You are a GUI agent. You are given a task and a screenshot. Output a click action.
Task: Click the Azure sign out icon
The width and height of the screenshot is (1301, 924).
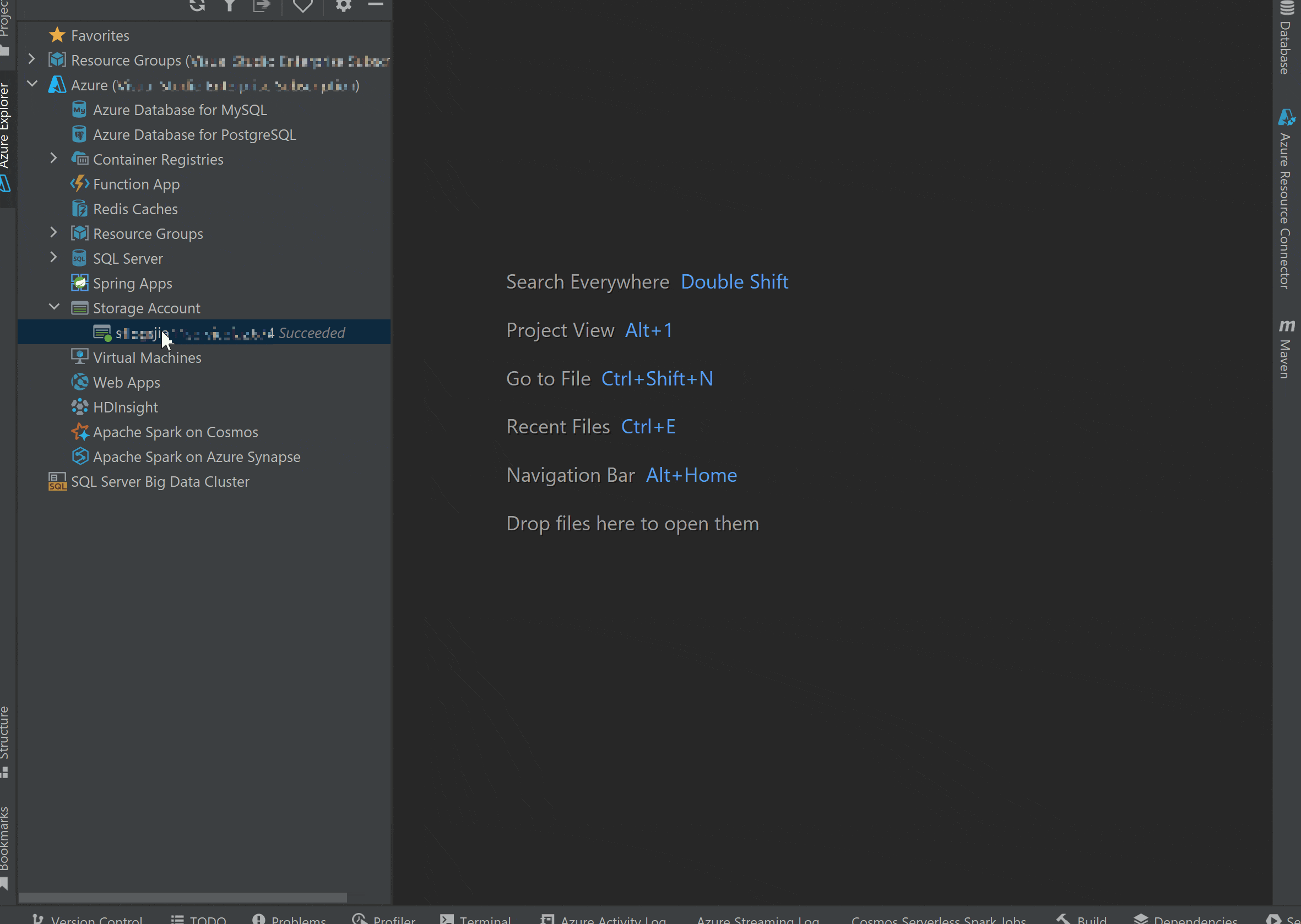[261, 5]
